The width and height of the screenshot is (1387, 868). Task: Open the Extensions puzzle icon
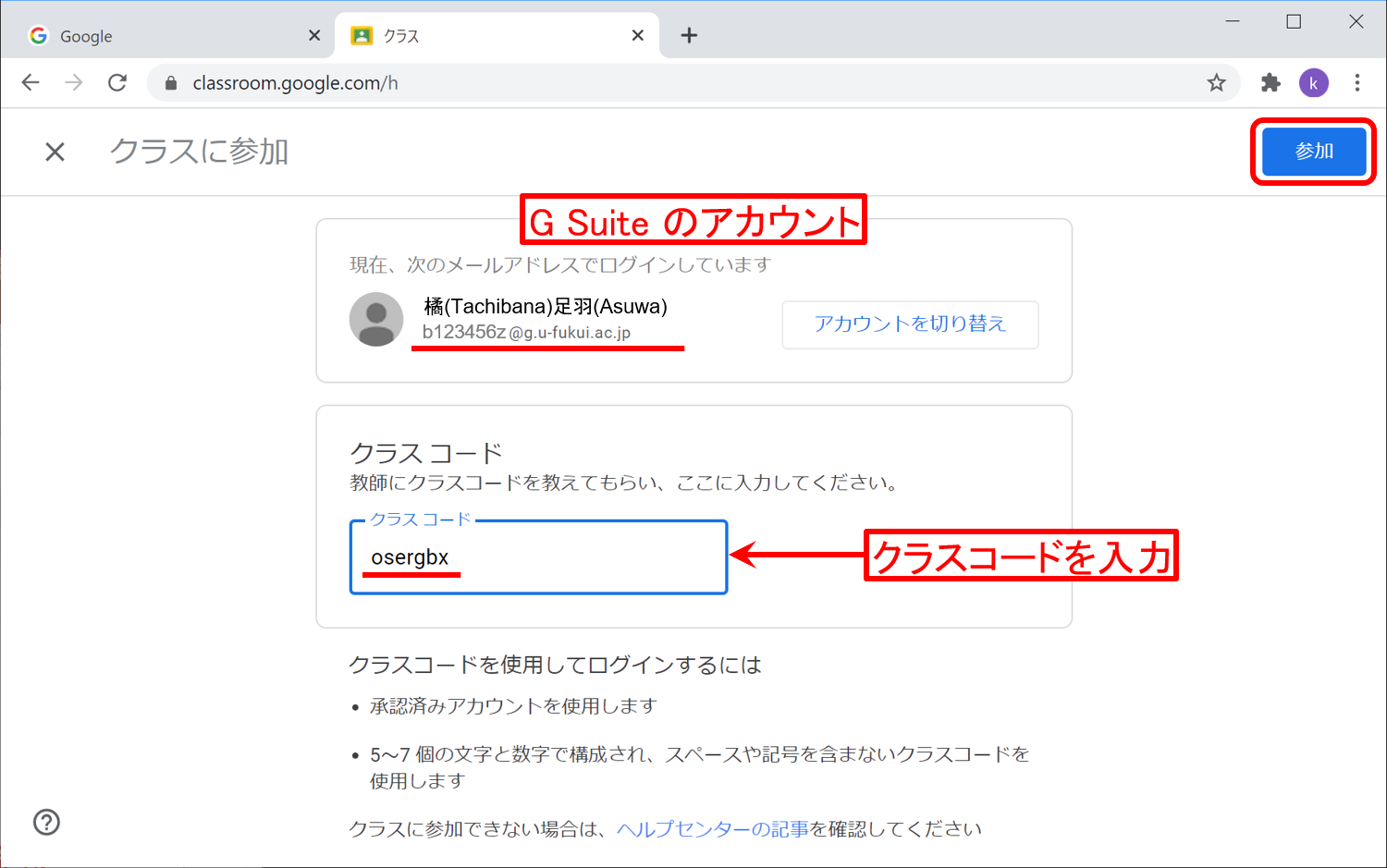point(1270,83)
